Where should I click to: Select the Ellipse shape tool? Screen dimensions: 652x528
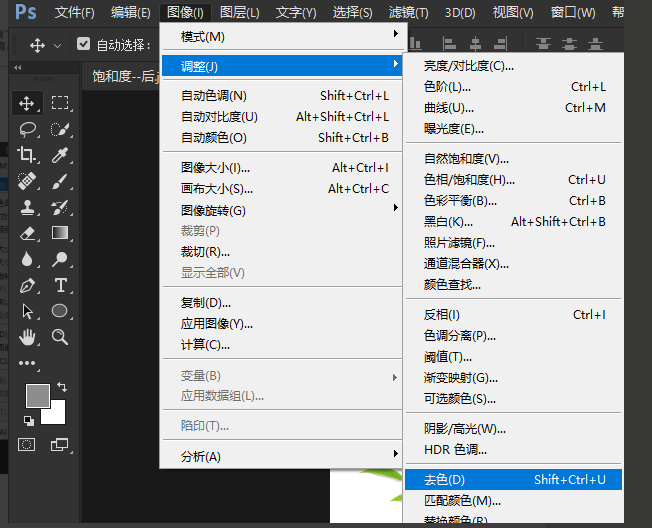[59, 311]
